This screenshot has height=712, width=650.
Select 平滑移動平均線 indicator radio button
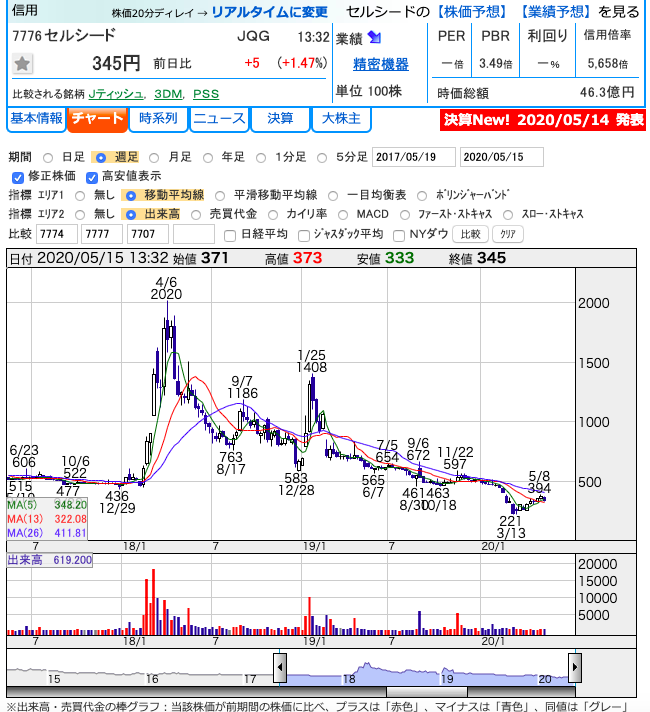tap(220, 196)
